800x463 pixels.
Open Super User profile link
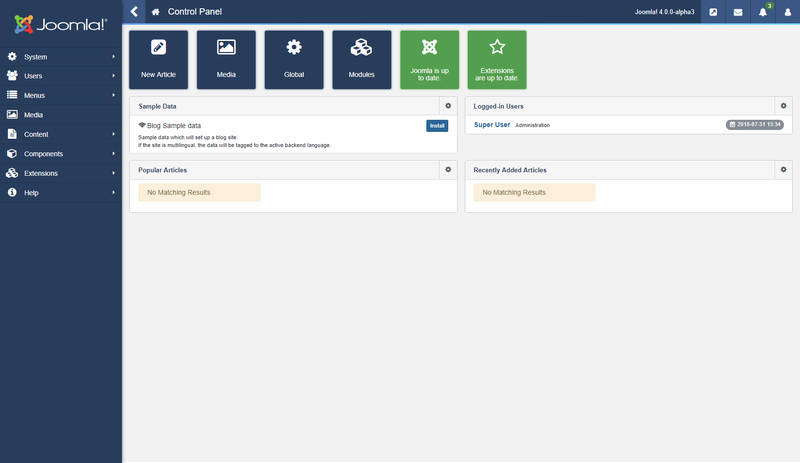492,125
